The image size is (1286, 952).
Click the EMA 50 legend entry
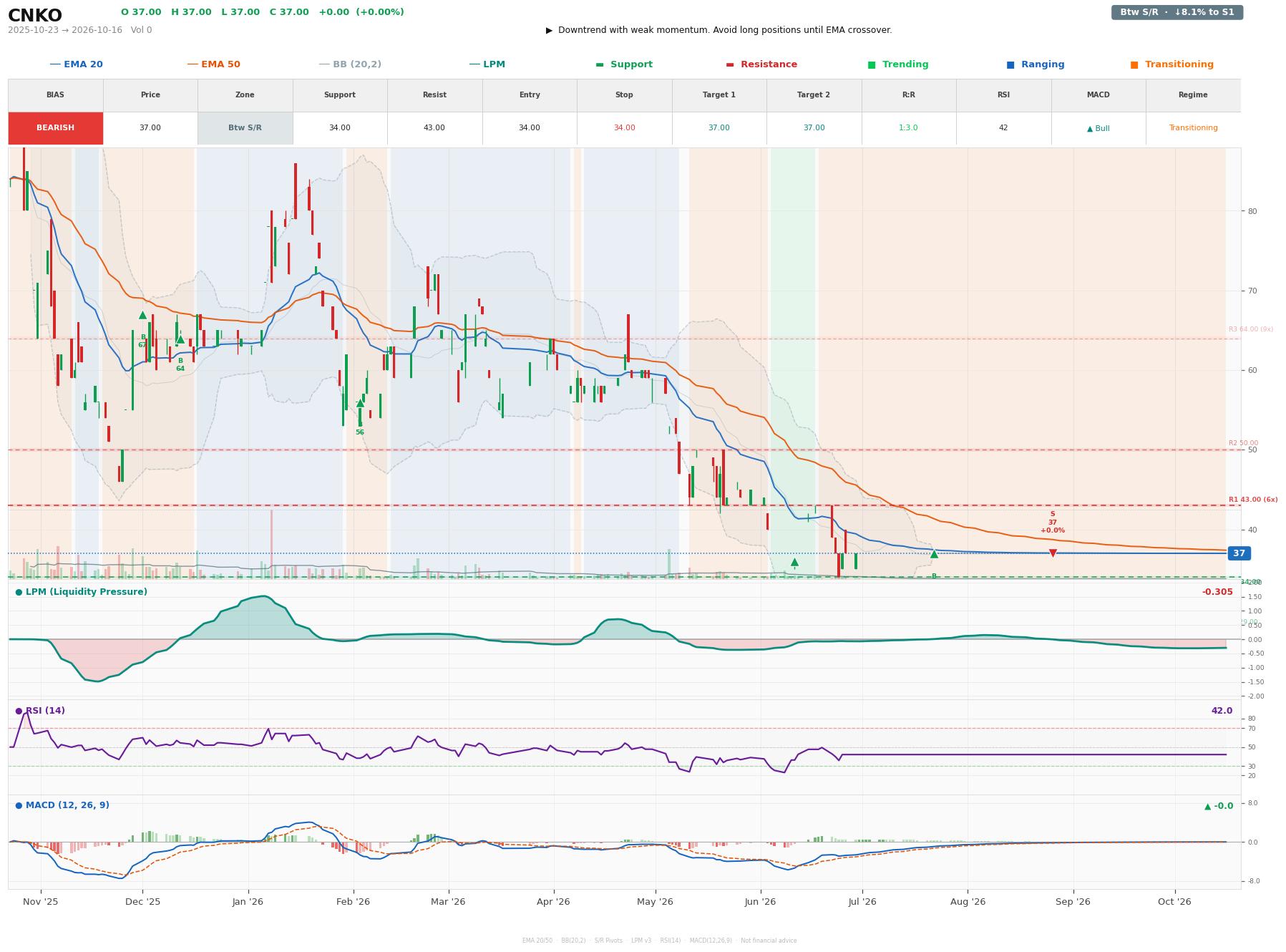[213, 64]
